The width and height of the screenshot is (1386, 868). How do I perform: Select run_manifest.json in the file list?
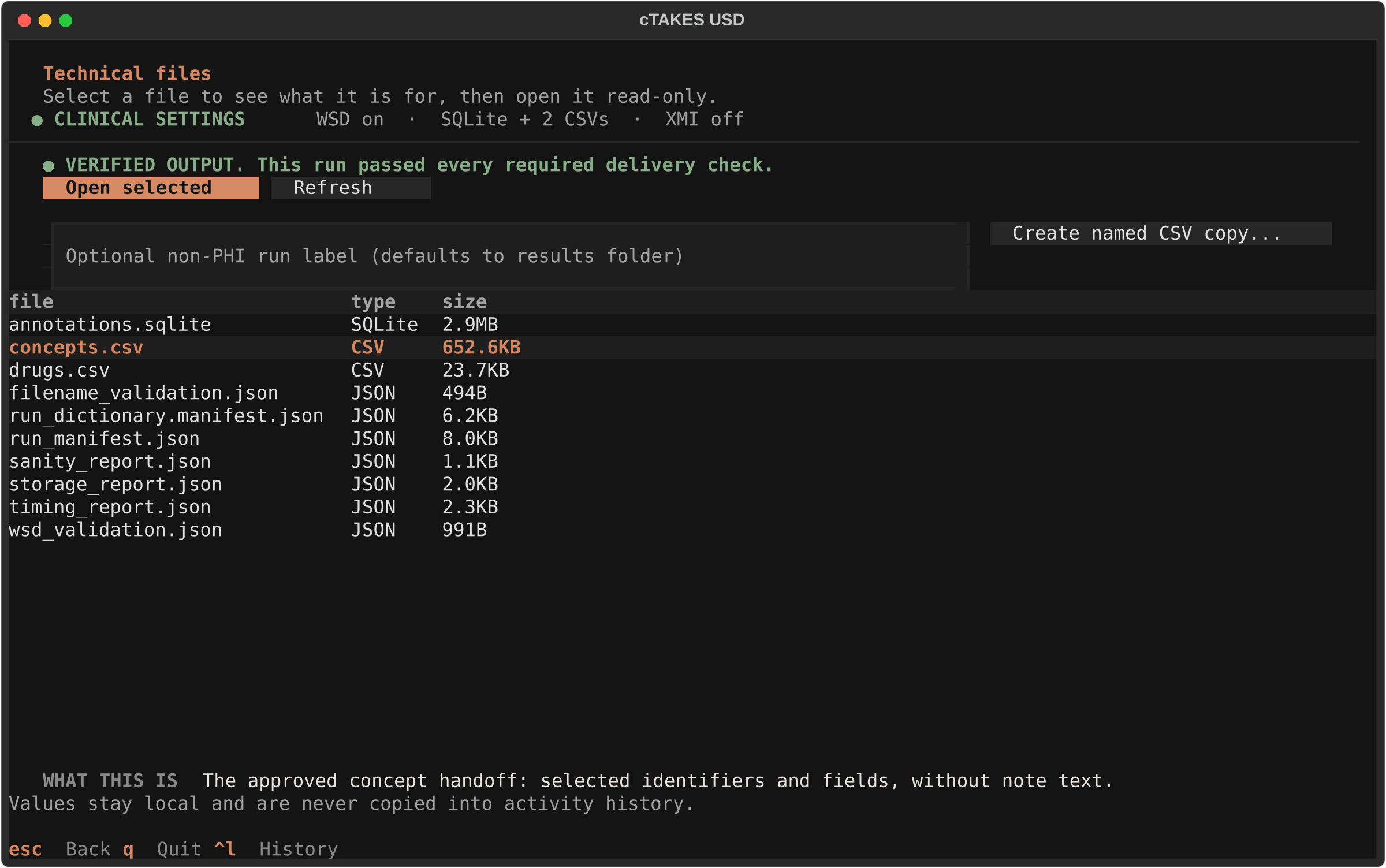click(692, 439)
